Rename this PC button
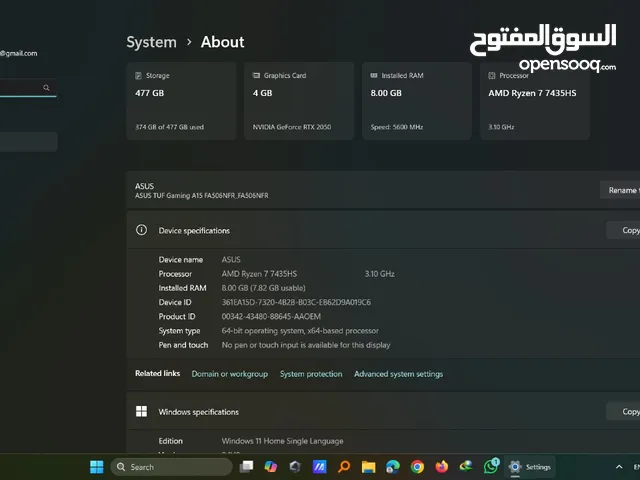The width and height of the screenshot is (640, 480). click(x=620, y=190)
